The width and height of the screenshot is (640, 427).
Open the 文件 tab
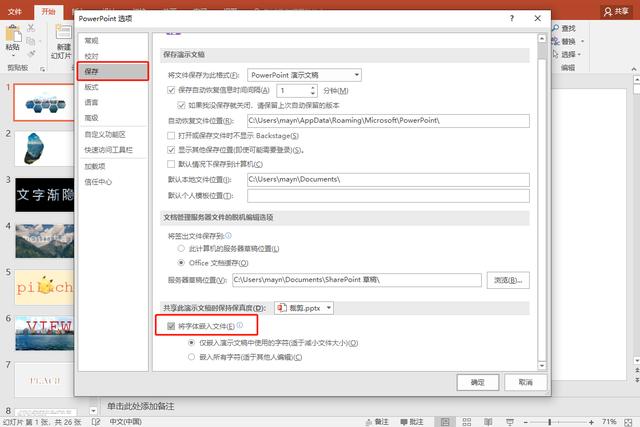click(x=15, y=11)
